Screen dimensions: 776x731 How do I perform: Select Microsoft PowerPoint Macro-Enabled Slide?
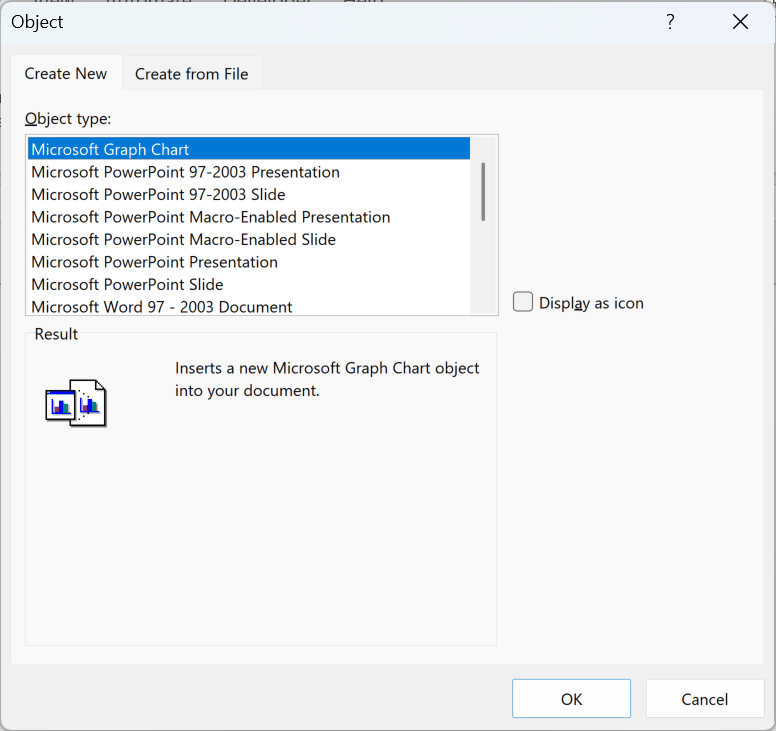point(249,240)
